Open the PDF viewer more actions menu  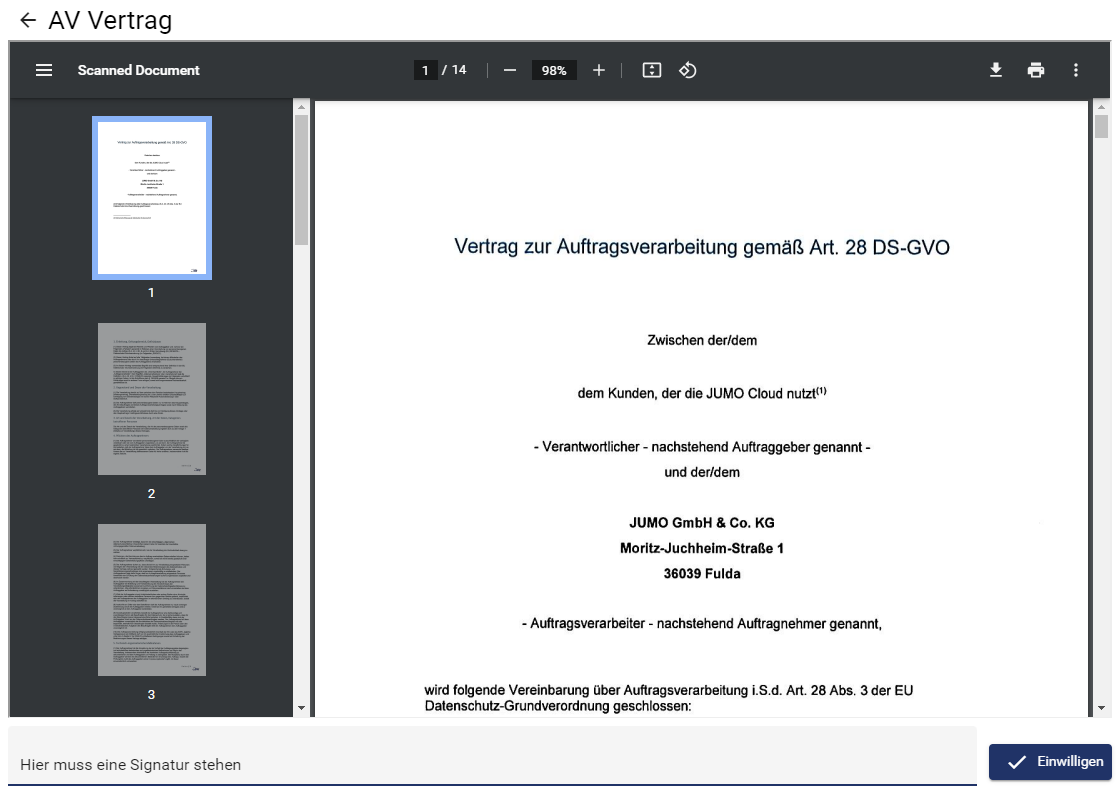point(1076,70)
